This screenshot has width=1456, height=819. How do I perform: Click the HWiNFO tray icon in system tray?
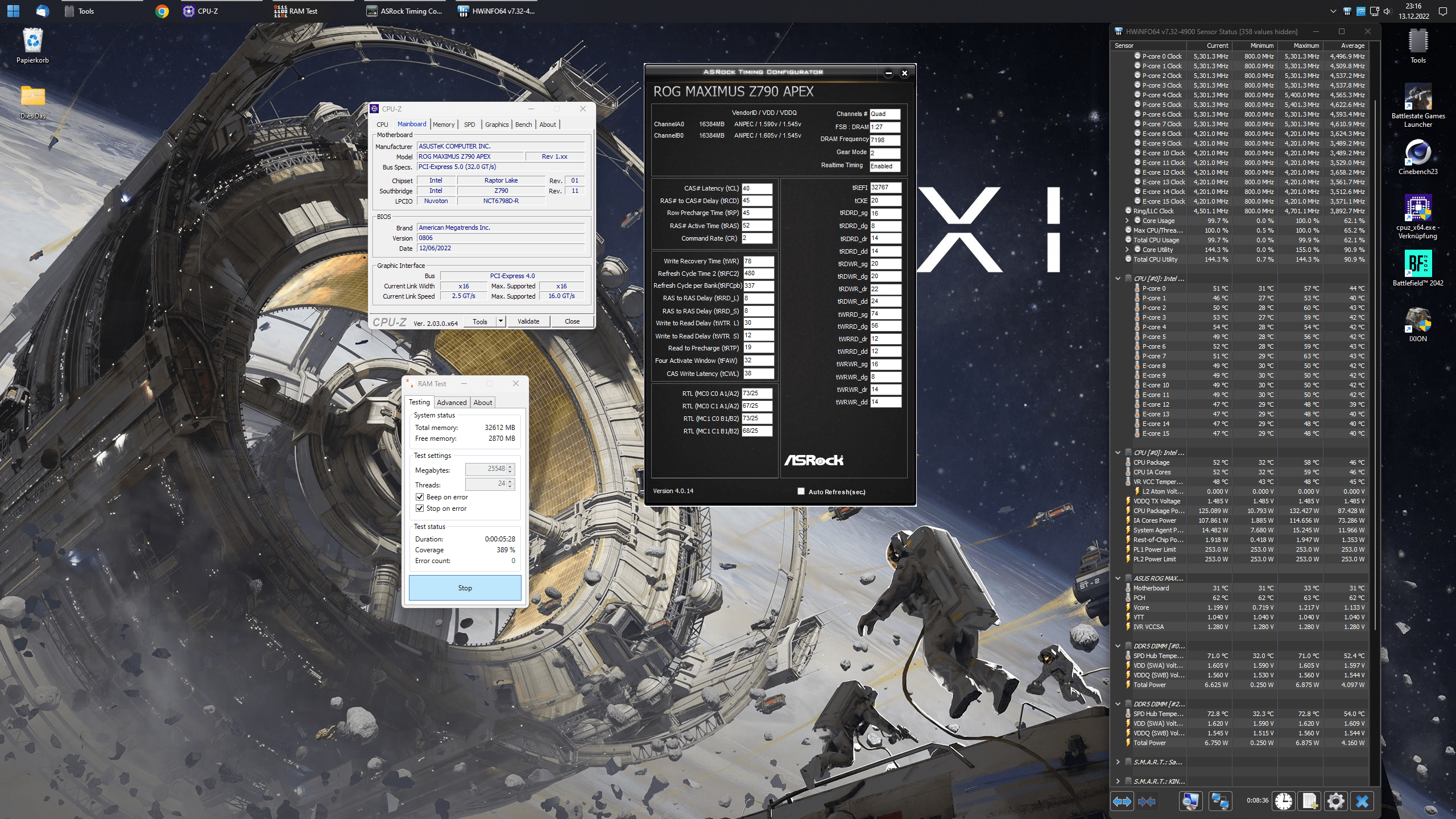click(x=1347, y=11)
